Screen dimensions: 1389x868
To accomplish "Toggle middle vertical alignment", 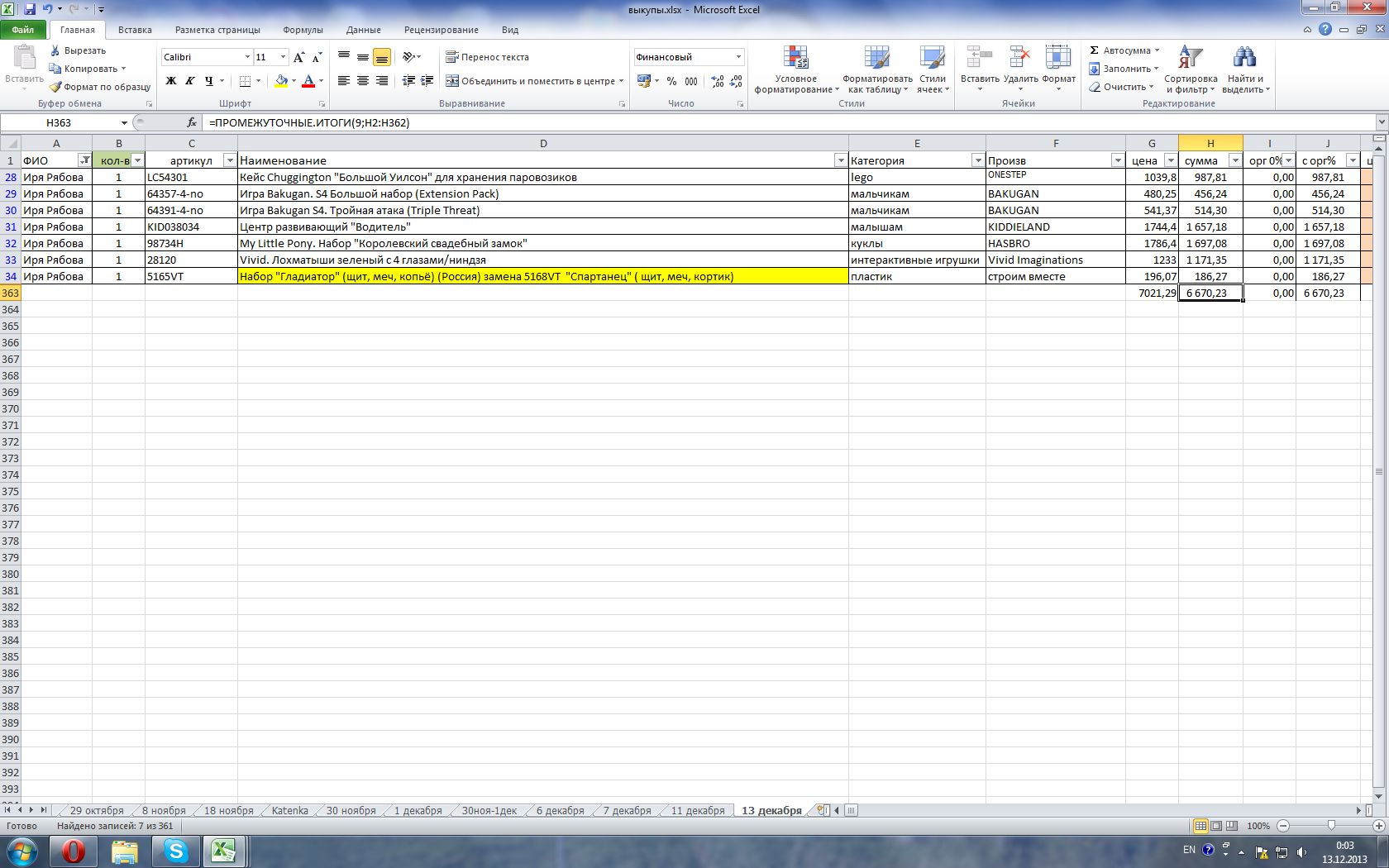I will [x=363, y=57].
